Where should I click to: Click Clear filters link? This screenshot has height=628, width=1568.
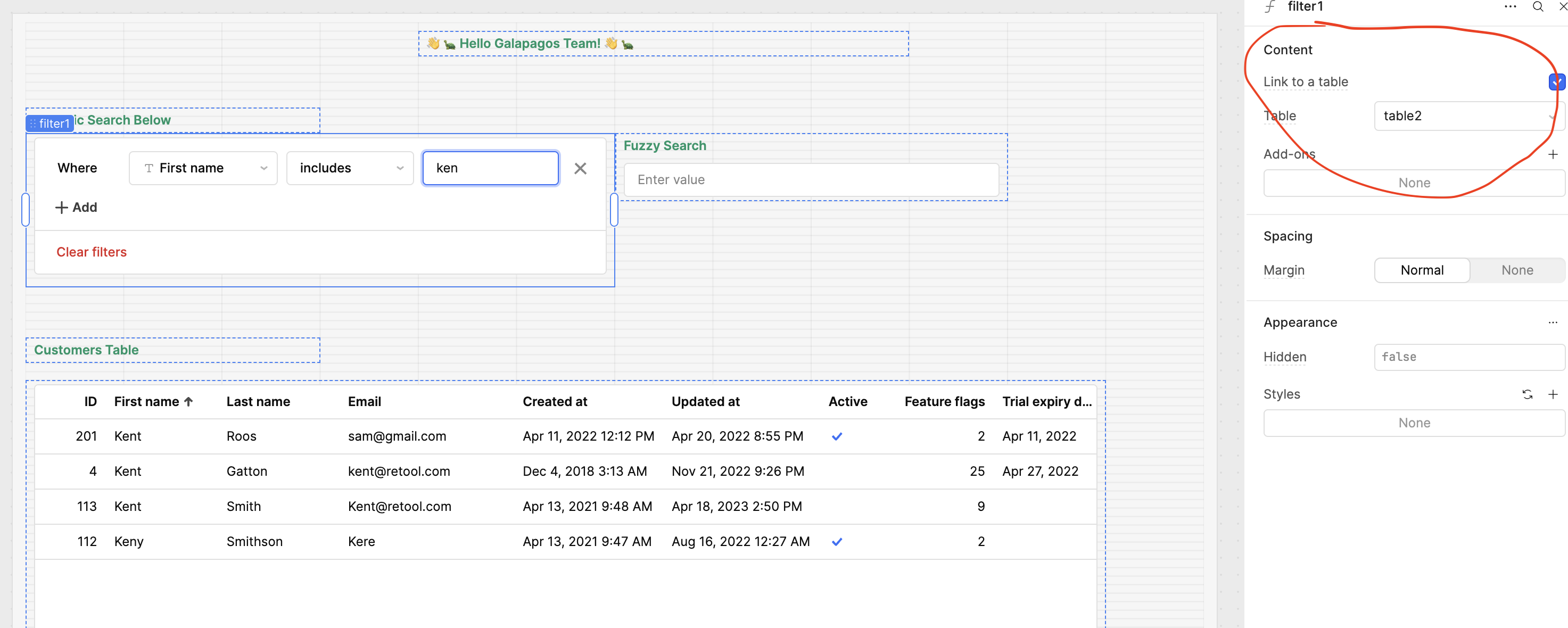click(92, 252)
